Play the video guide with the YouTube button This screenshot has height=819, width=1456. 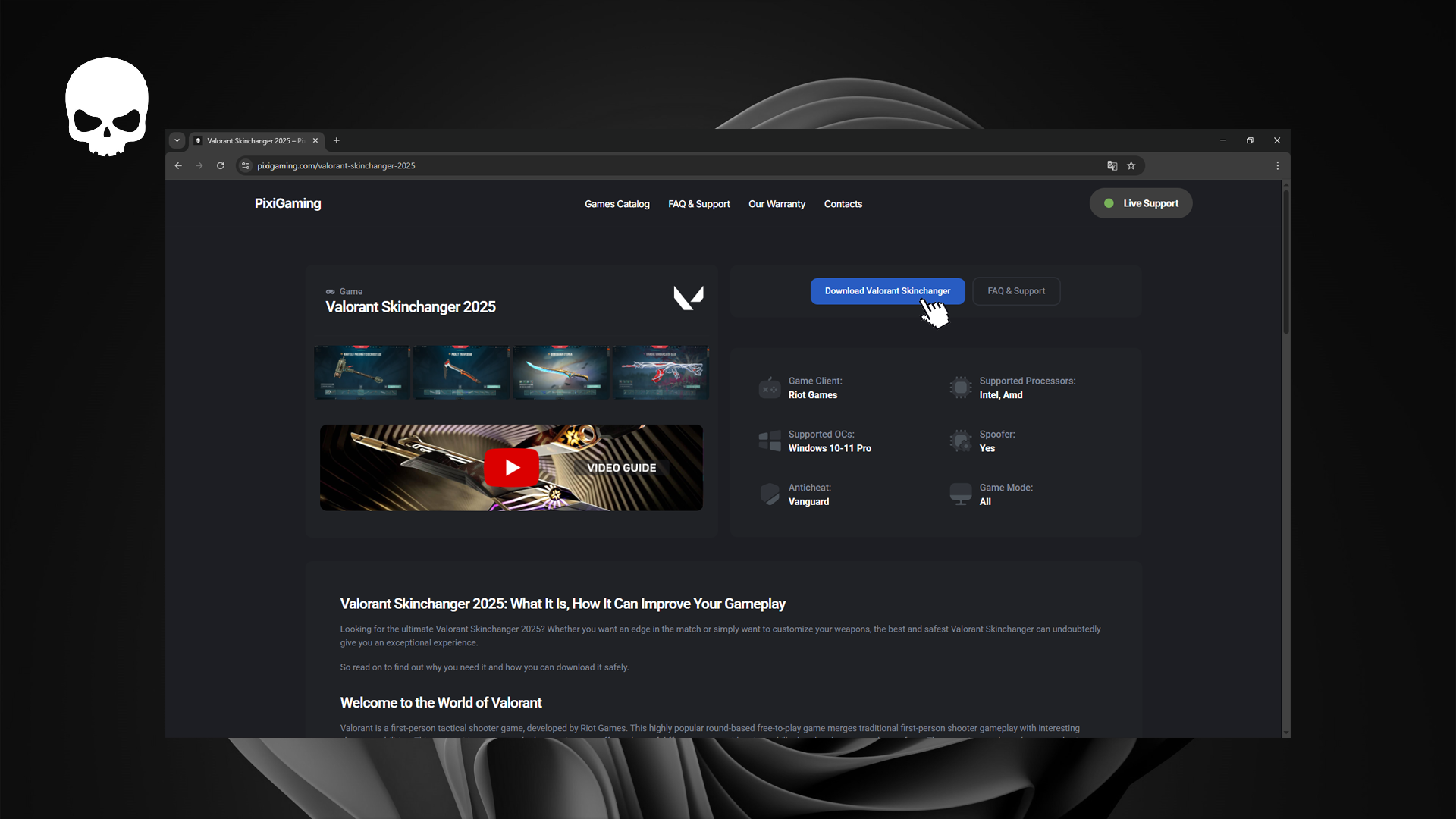511,468
